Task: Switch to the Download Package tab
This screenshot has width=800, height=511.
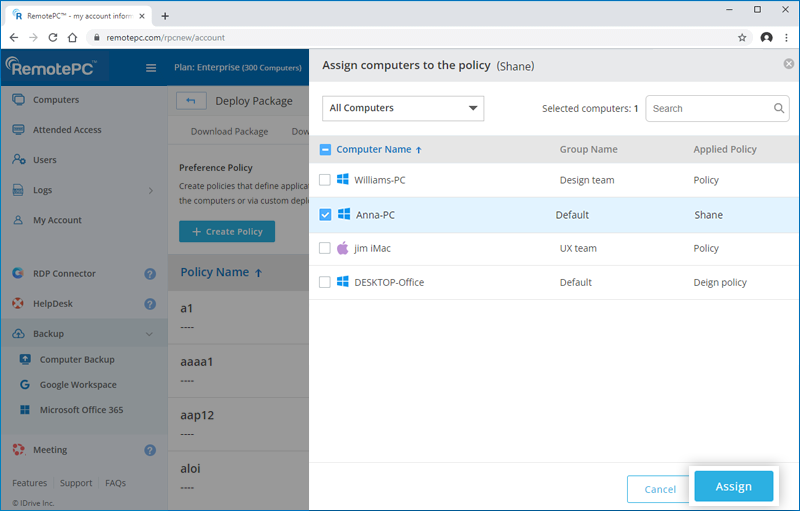Action: click(229, 132)
